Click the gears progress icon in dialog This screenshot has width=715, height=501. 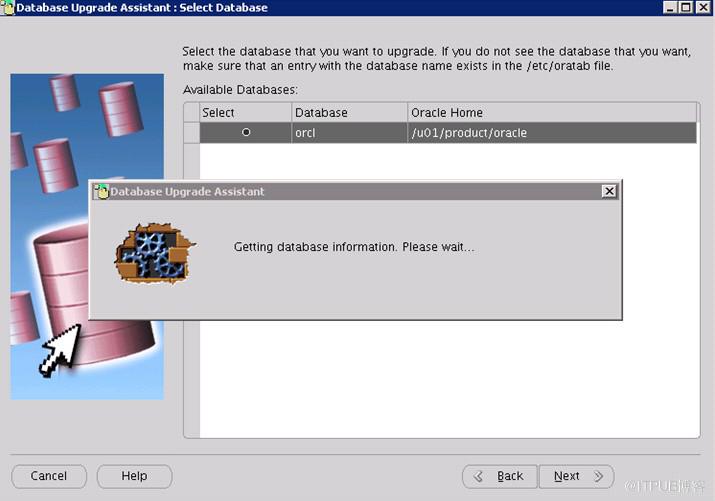pos(155,253)
